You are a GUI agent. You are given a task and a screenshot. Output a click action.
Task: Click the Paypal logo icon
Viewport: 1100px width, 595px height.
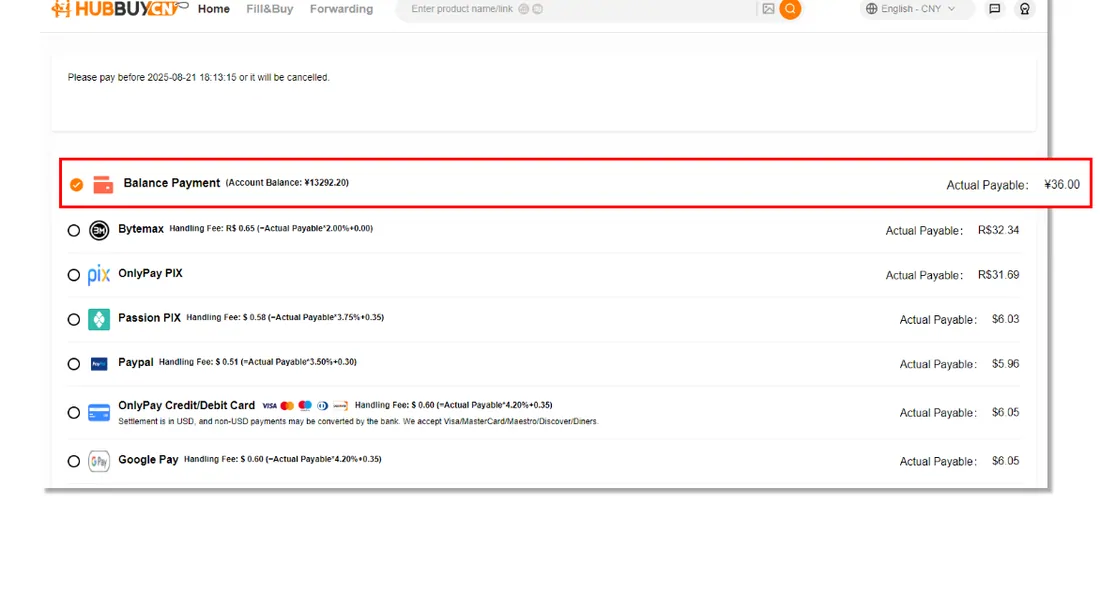click(99, 364)
